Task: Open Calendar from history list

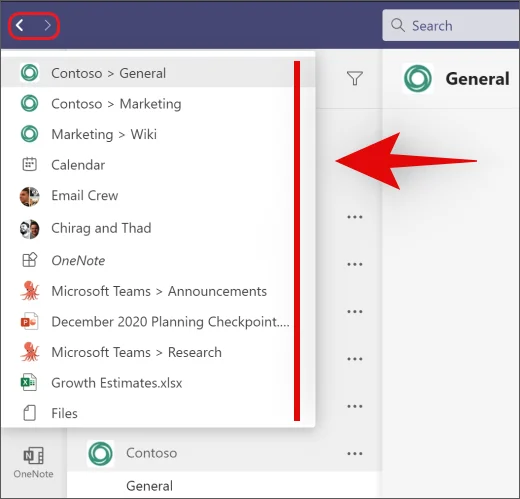Action: [158, 165]
